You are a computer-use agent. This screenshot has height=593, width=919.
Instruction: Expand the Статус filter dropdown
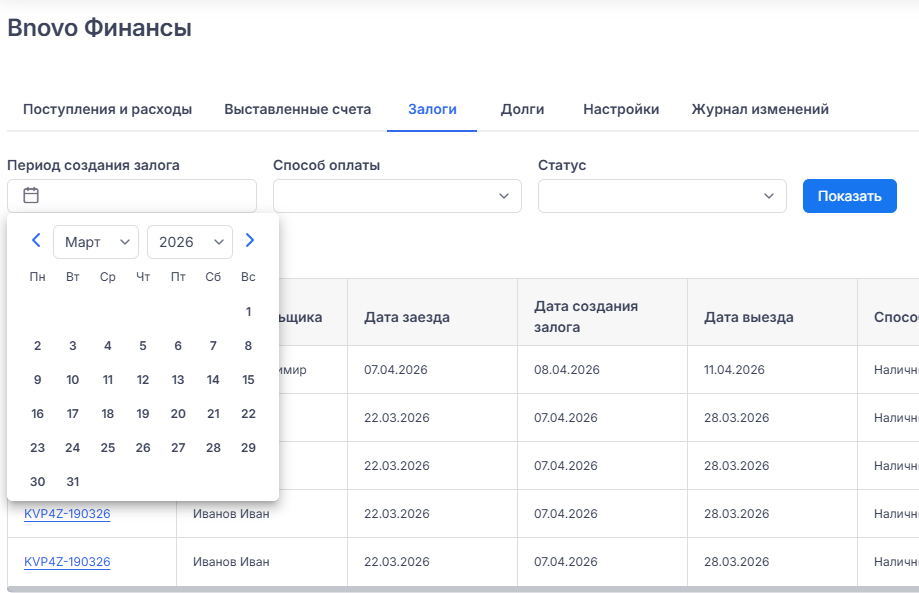662,196
